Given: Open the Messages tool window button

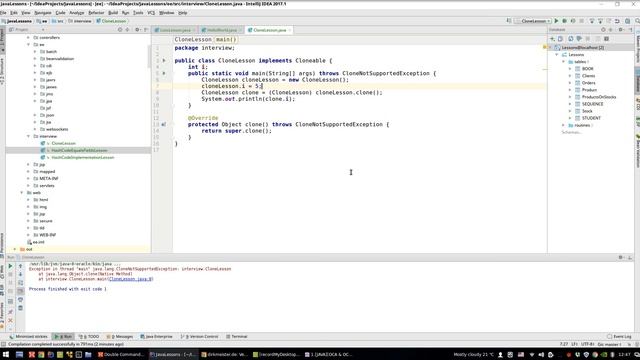Looking at the screenshot, I should click(120, 337).
